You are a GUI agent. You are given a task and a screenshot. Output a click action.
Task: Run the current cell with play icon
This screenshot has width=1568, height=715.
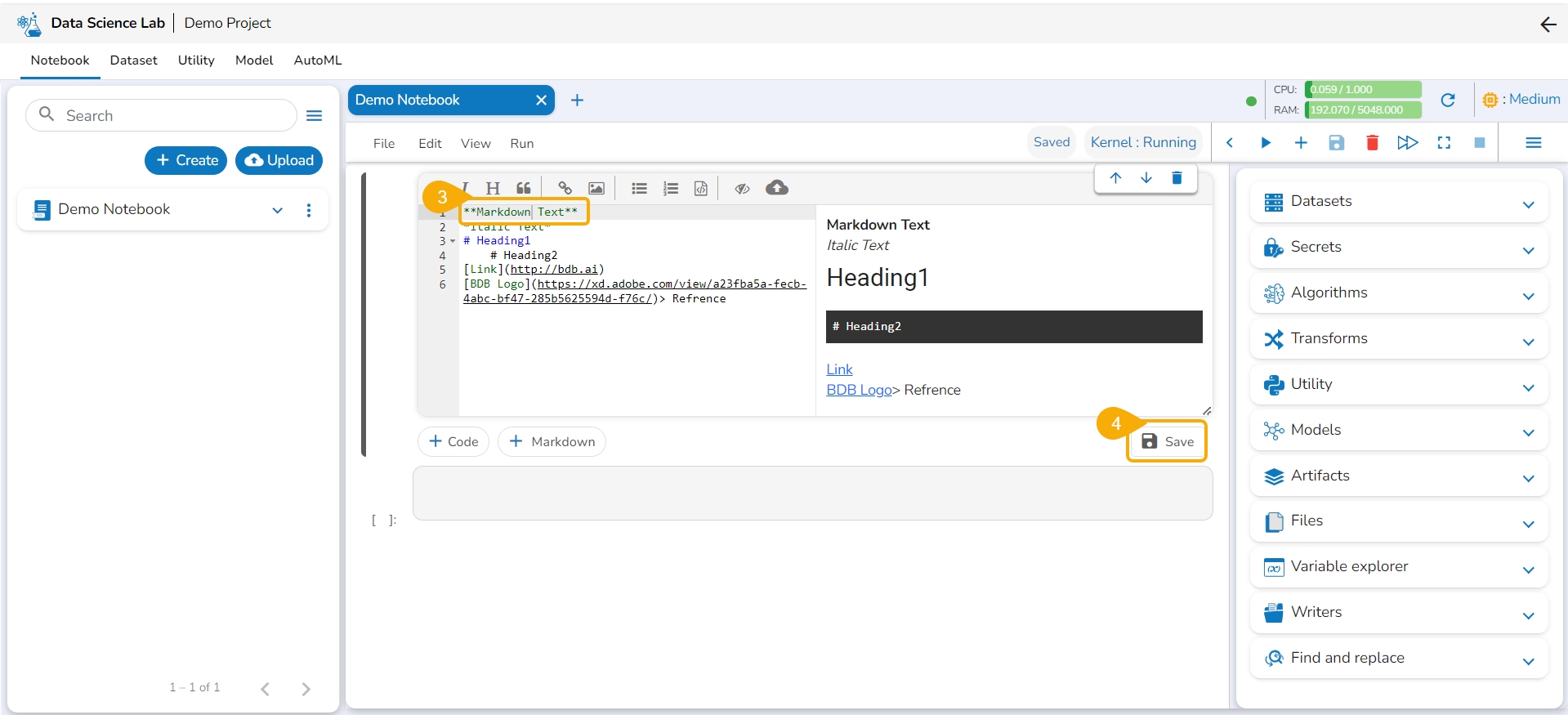coord(1266,143)
